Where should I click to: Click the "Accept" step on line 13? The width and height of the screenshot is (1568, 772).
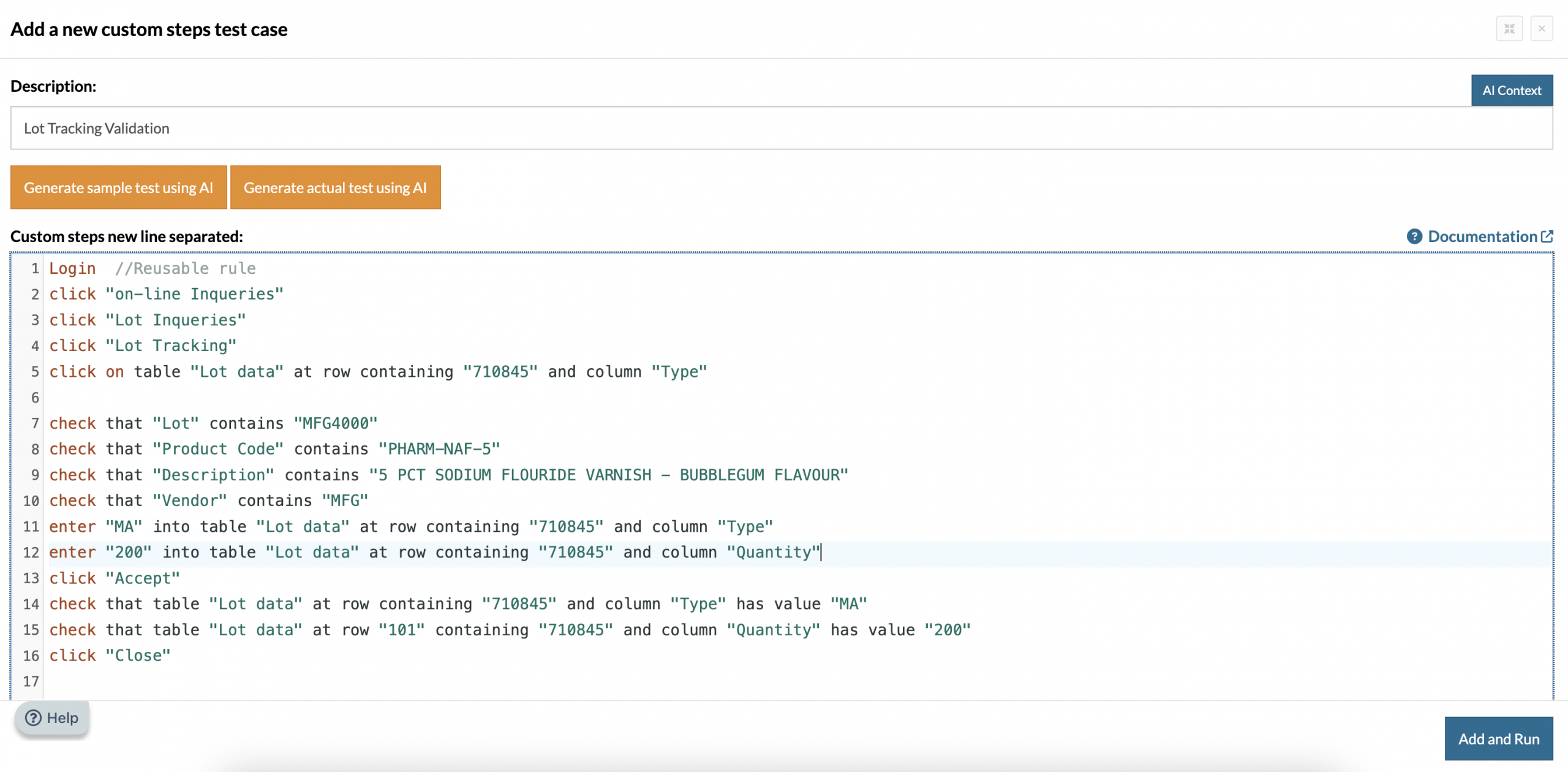143,578
